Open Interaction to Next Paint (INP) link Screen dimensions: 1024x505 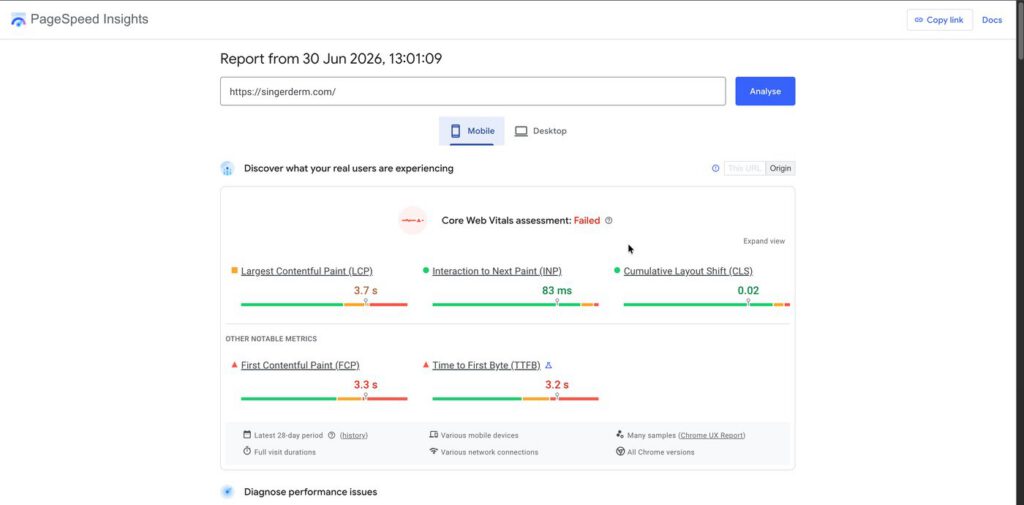click(497, 271)
